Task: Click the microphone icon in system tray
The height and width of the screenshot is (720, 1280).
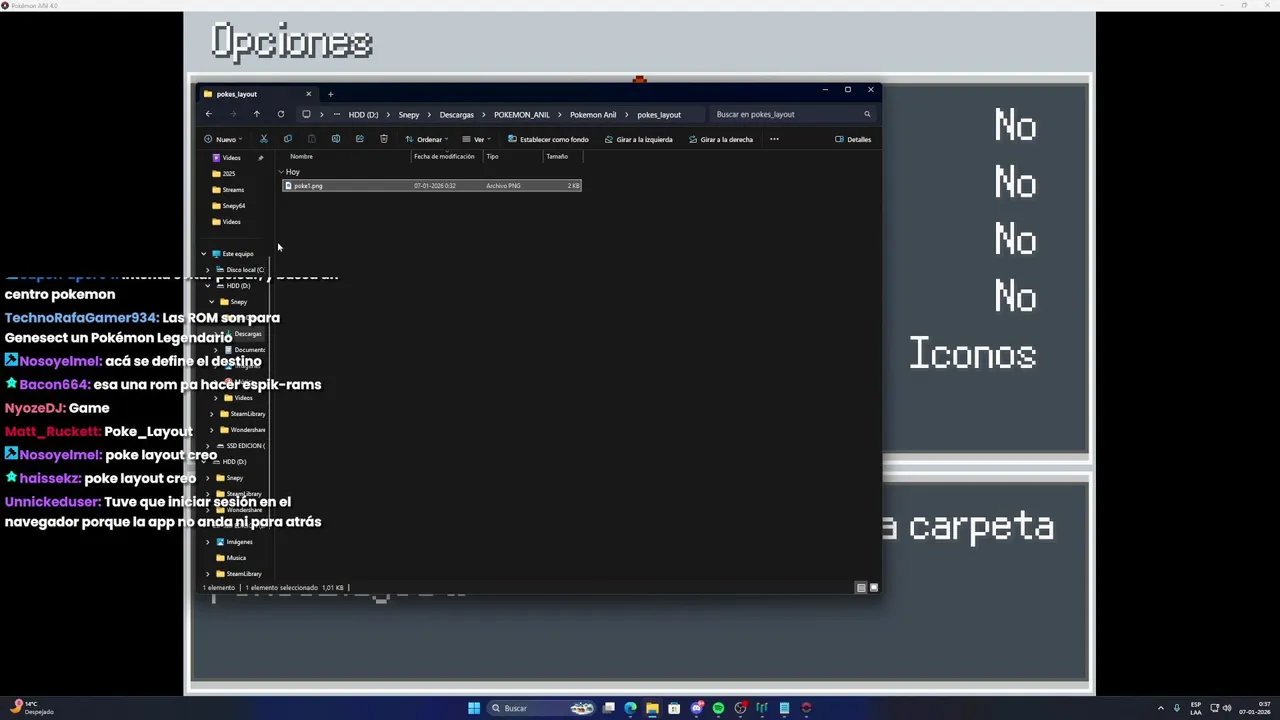Action: [1177, 708]
